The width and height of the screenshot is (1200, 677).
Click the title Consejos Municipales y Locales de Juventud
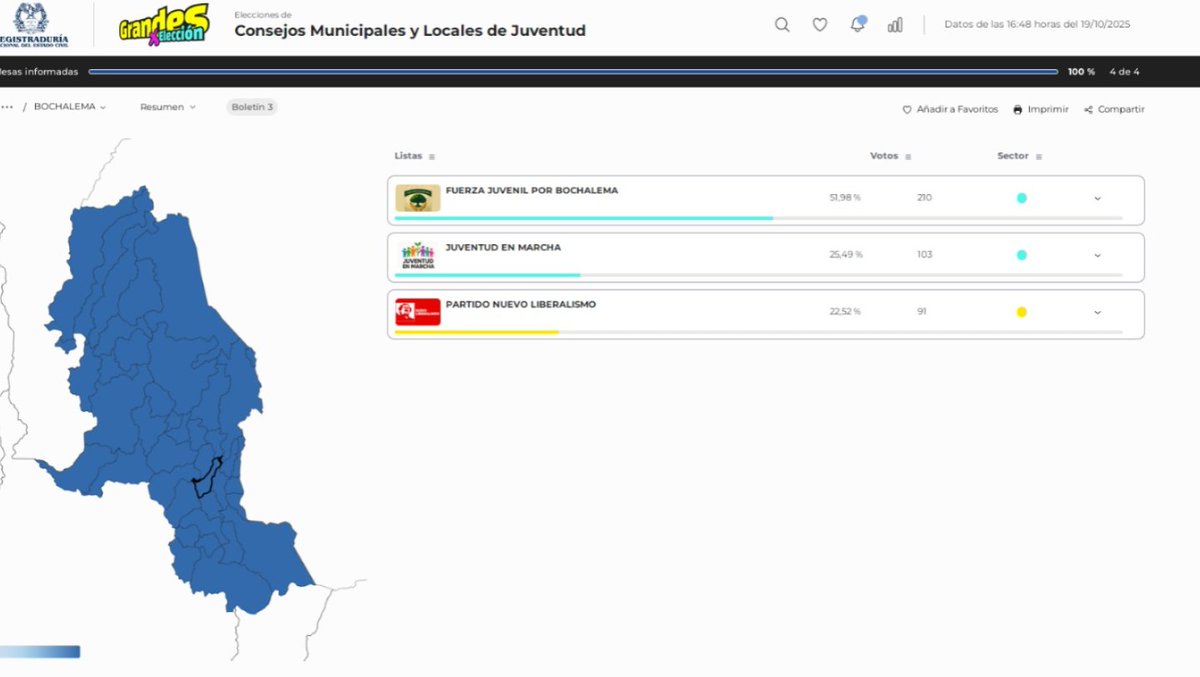tap(410, 31)
